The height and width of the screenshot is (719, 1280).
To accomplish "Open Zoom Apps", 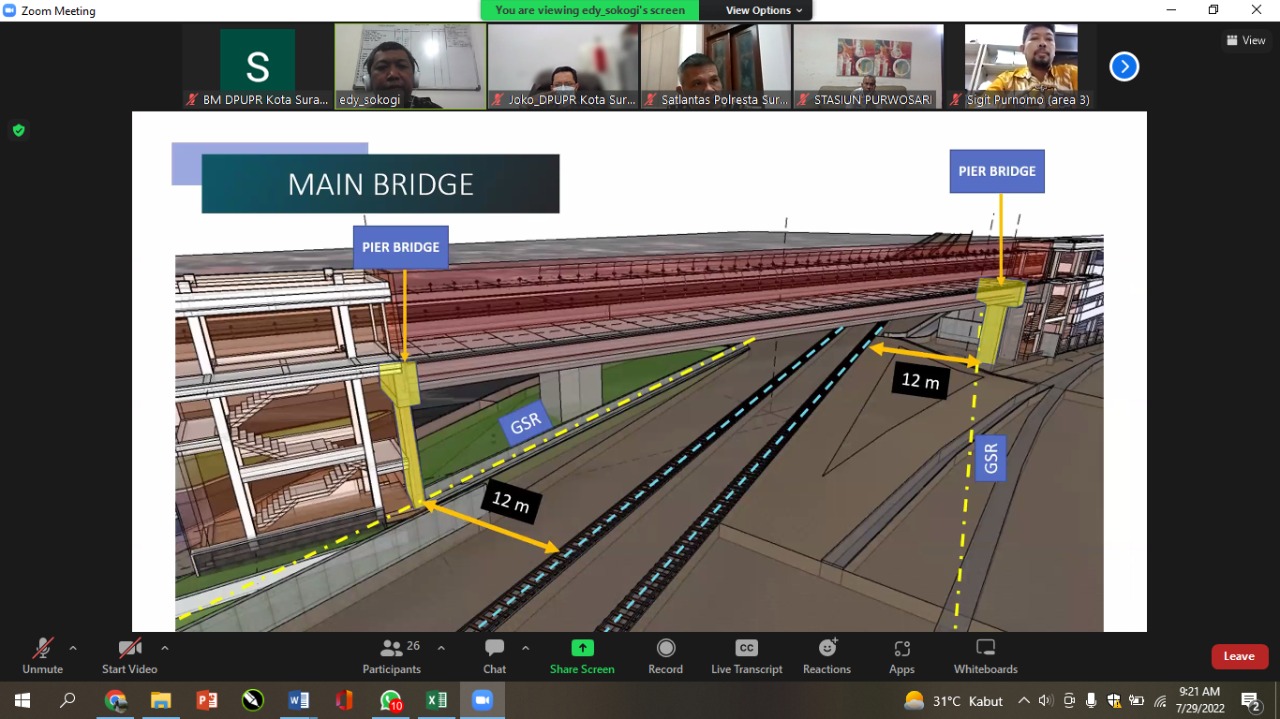I will point(901,655).
